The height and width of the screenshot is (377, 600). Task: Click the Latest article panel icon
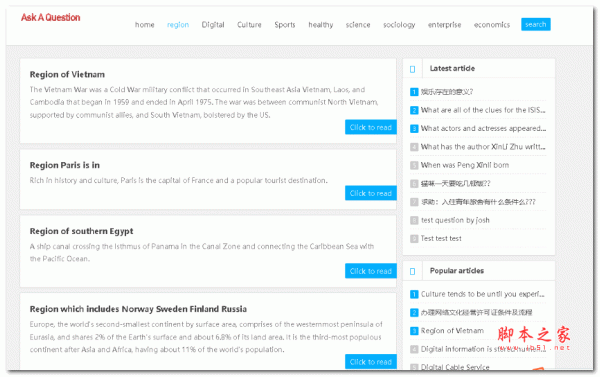tap(412, 69)
